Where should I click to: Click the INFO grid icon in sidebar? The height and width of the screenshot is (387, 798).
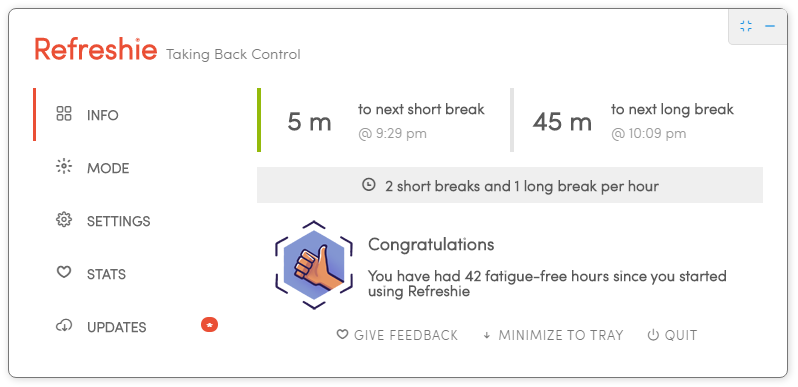64,114
